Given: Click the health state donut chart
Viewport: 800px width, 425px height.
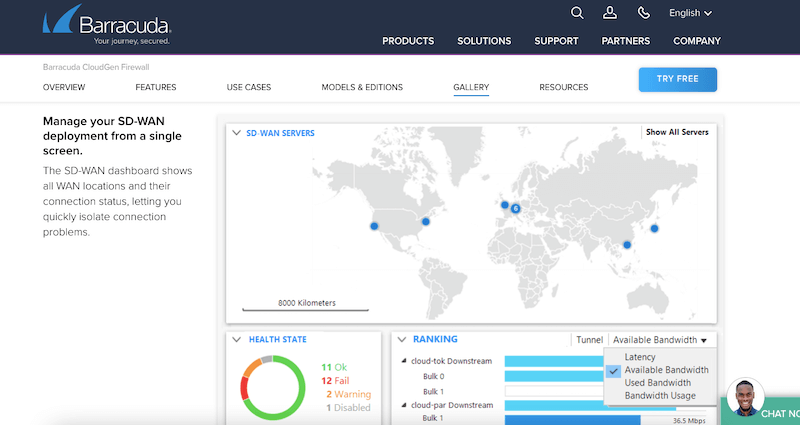Looking at the screenshot, I should [272, 388].
